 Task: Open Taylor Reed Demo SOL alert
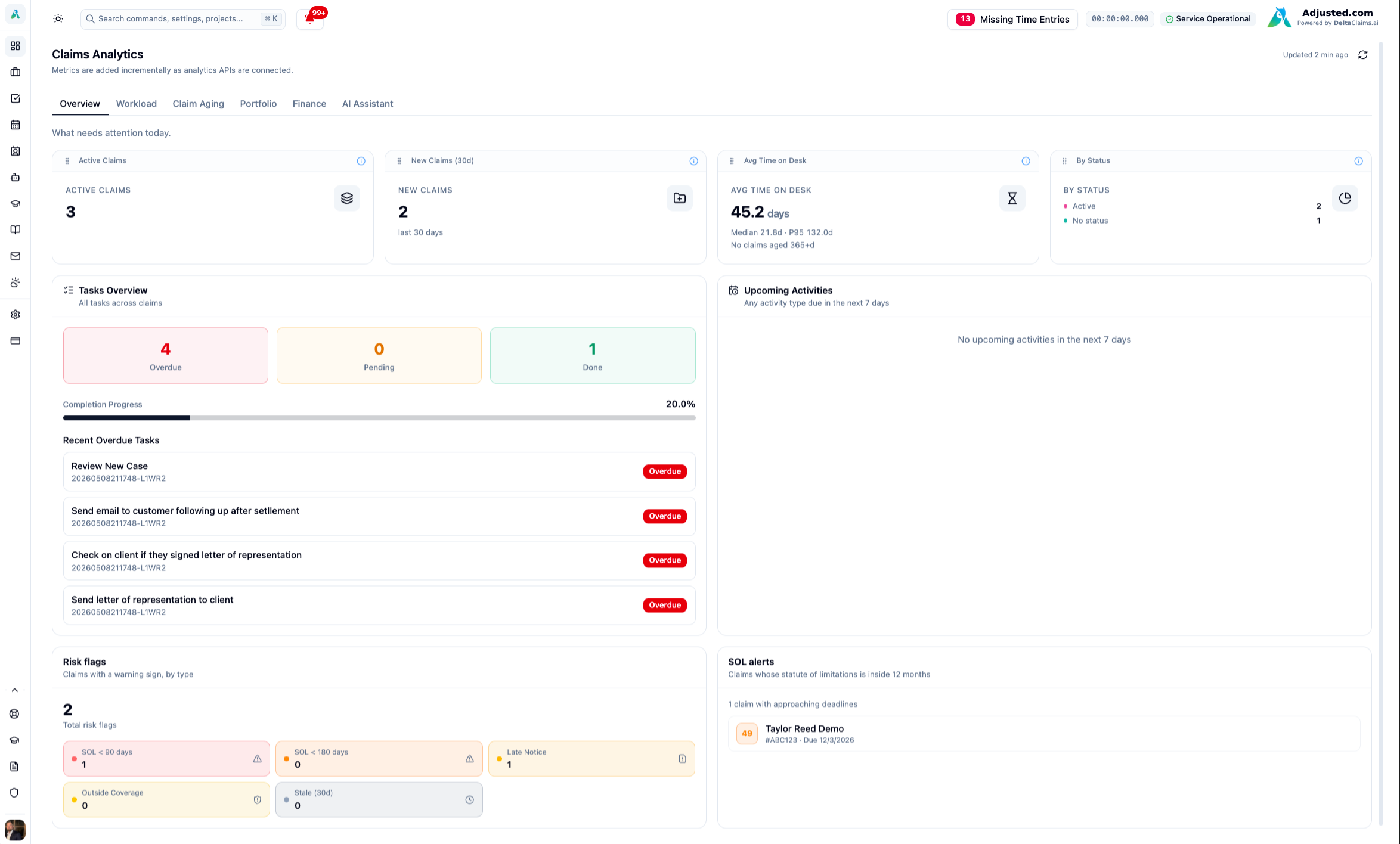click(1043, 734)
